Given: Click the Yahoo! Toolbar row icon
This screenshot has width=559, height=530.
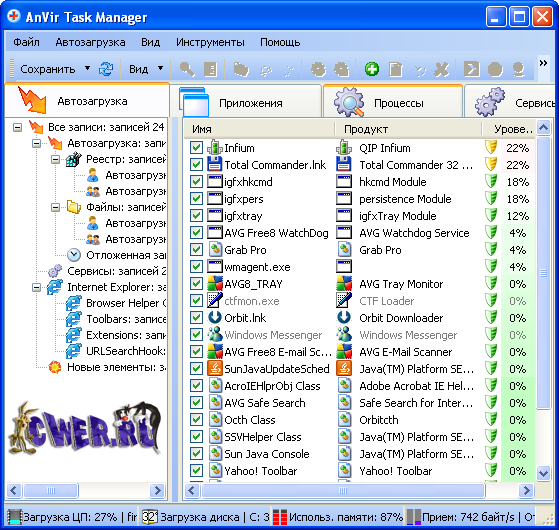Looking at the screenshot, I should 215,471.
